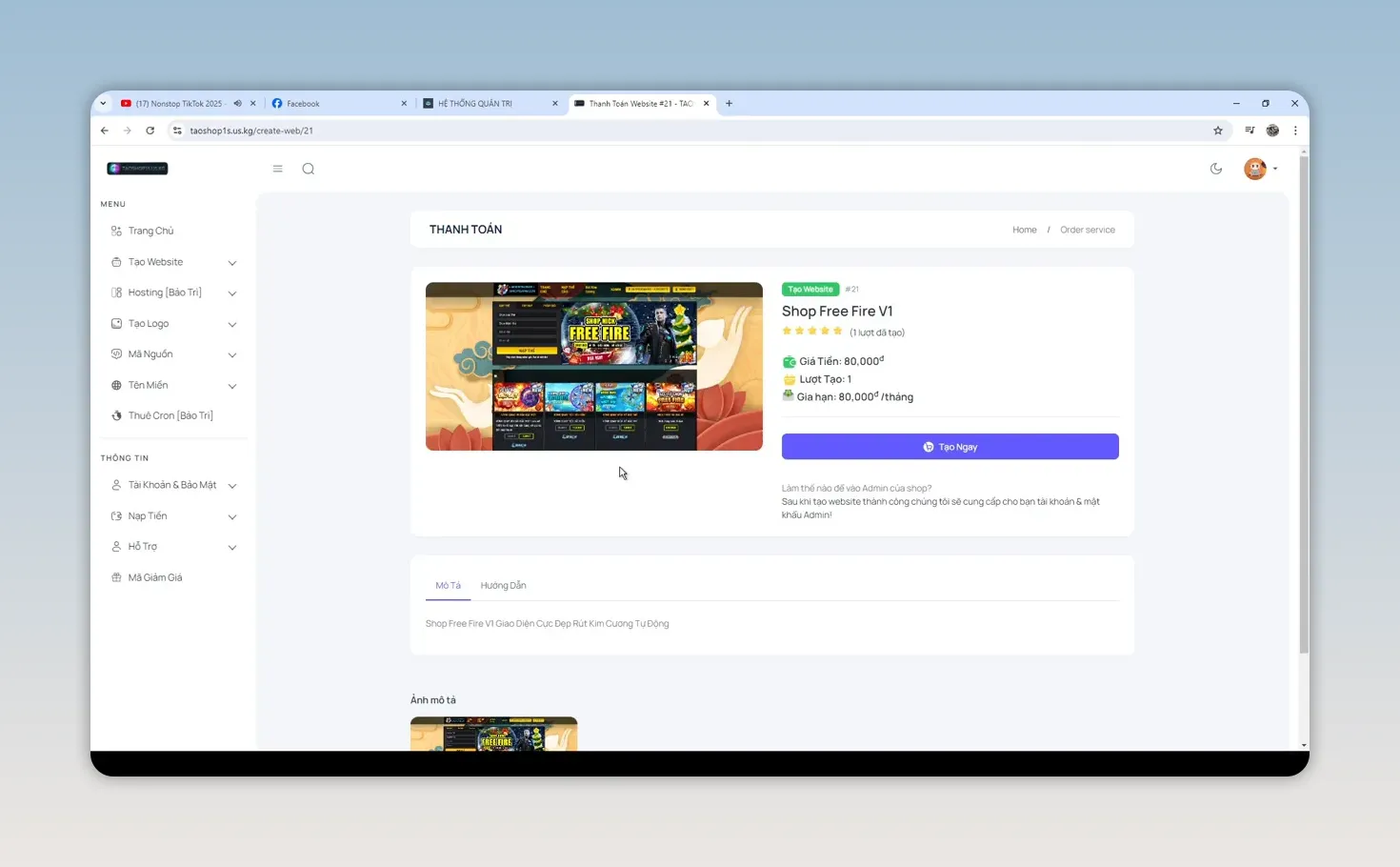Close the HỆ THỐNG QUẢN TRỊ tab

coord(555,104)
